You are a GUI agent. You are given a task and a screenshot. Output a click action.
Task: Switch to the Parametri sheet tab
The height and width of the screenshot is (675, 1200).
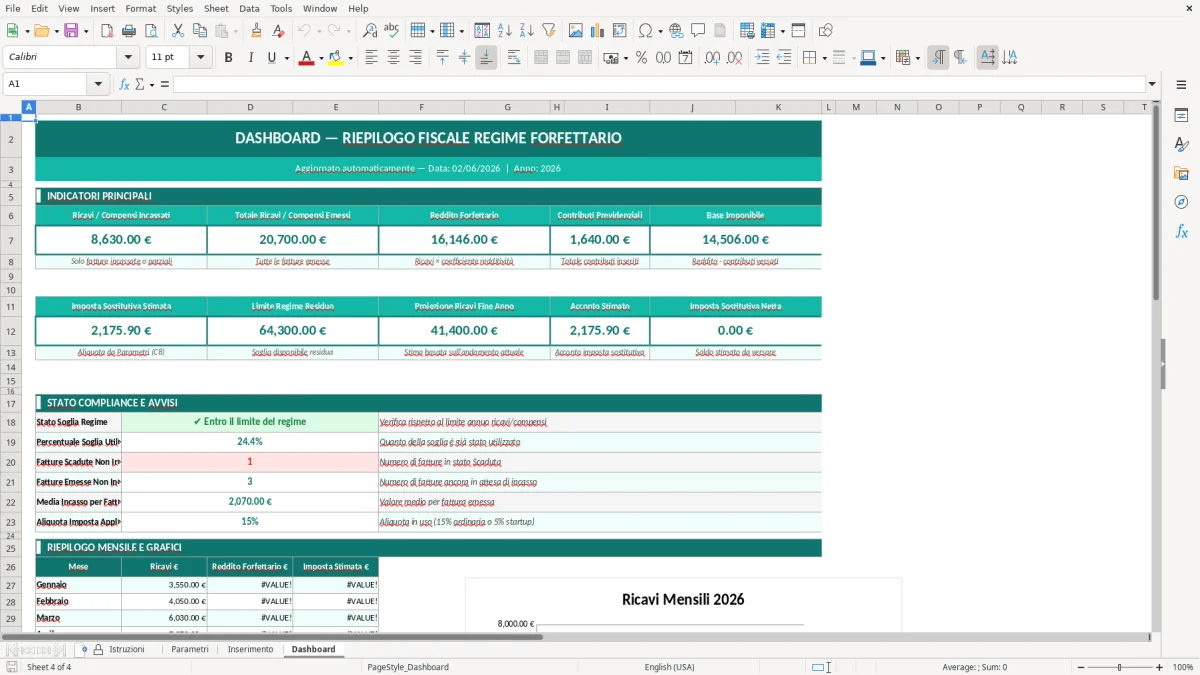[190, 649]
